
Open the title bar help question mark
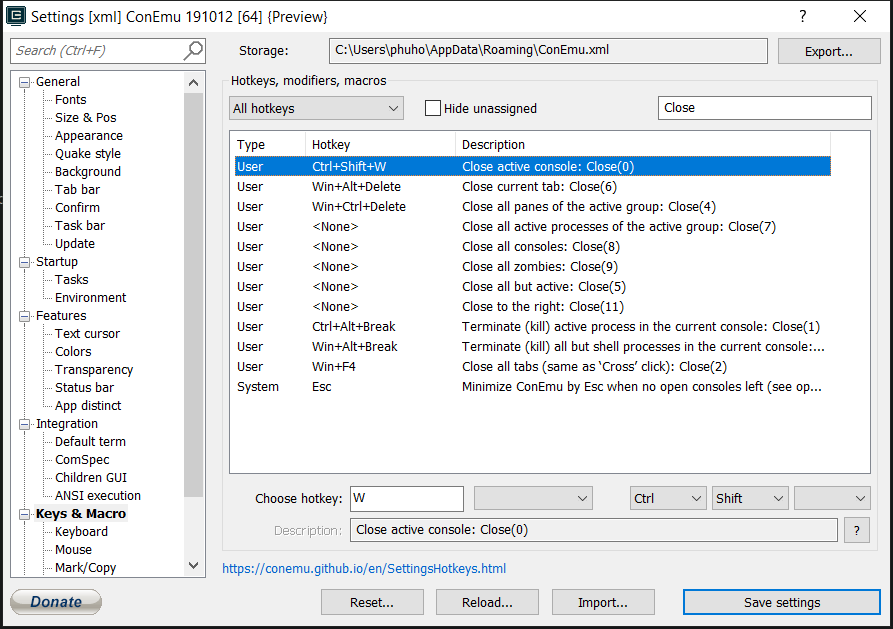tap(802, 15)
